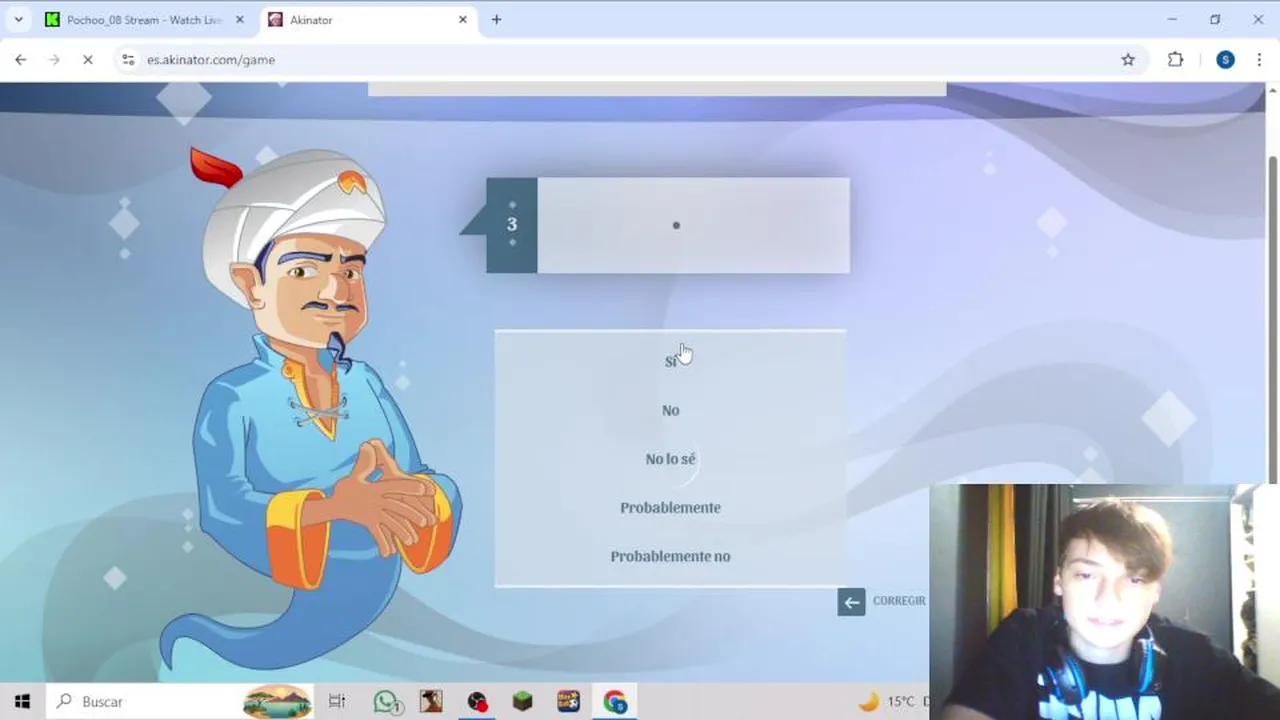Stop loading the page
This screenshot has height=720, width=1280.
pos(87,60)
